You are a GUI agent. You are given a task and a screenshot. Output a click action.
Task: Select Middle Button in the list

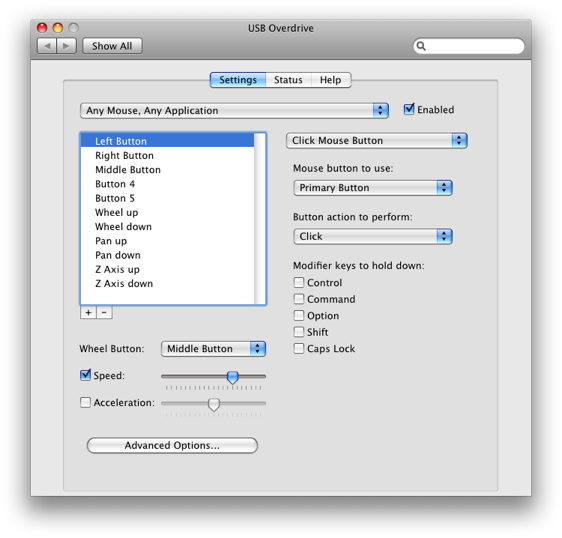pos(167,170)
